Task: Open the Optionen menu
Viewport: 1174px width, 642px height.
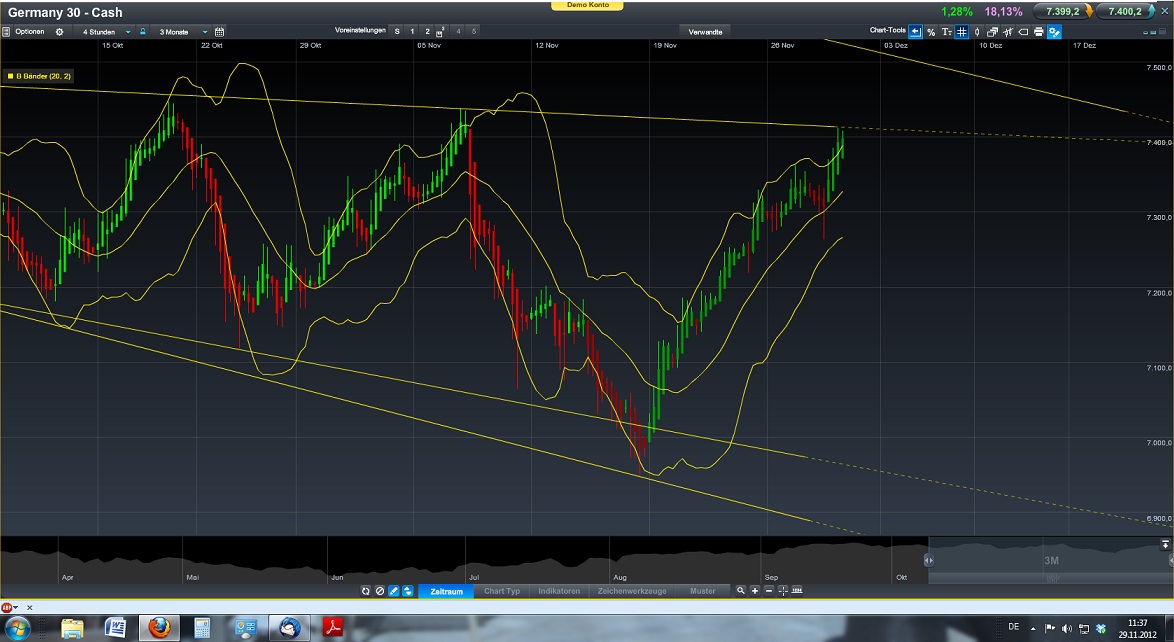Action: (30, 32)
